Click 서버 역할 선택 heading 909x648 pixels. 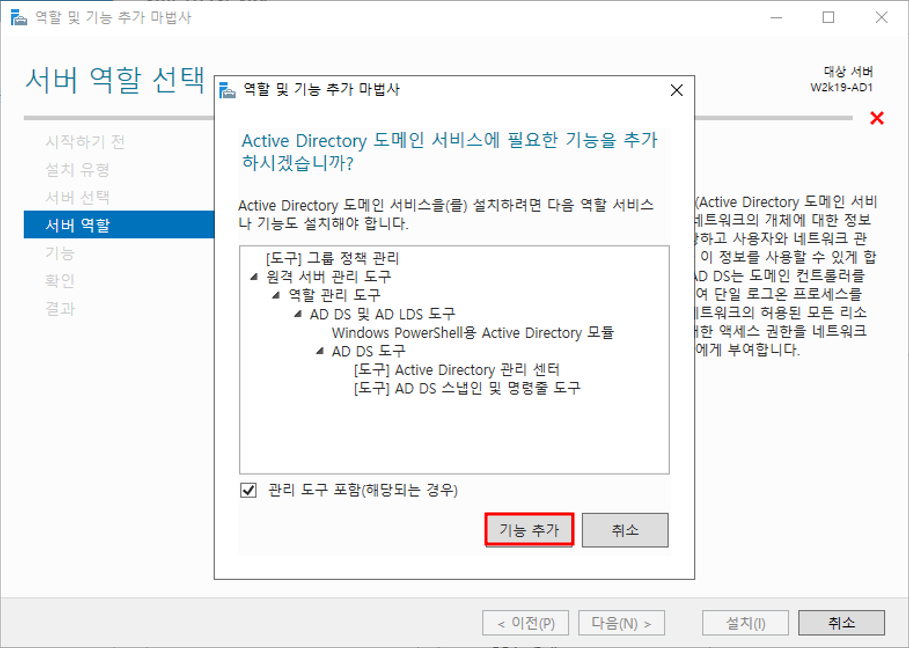pyautogui.click(x=115, y=80)
